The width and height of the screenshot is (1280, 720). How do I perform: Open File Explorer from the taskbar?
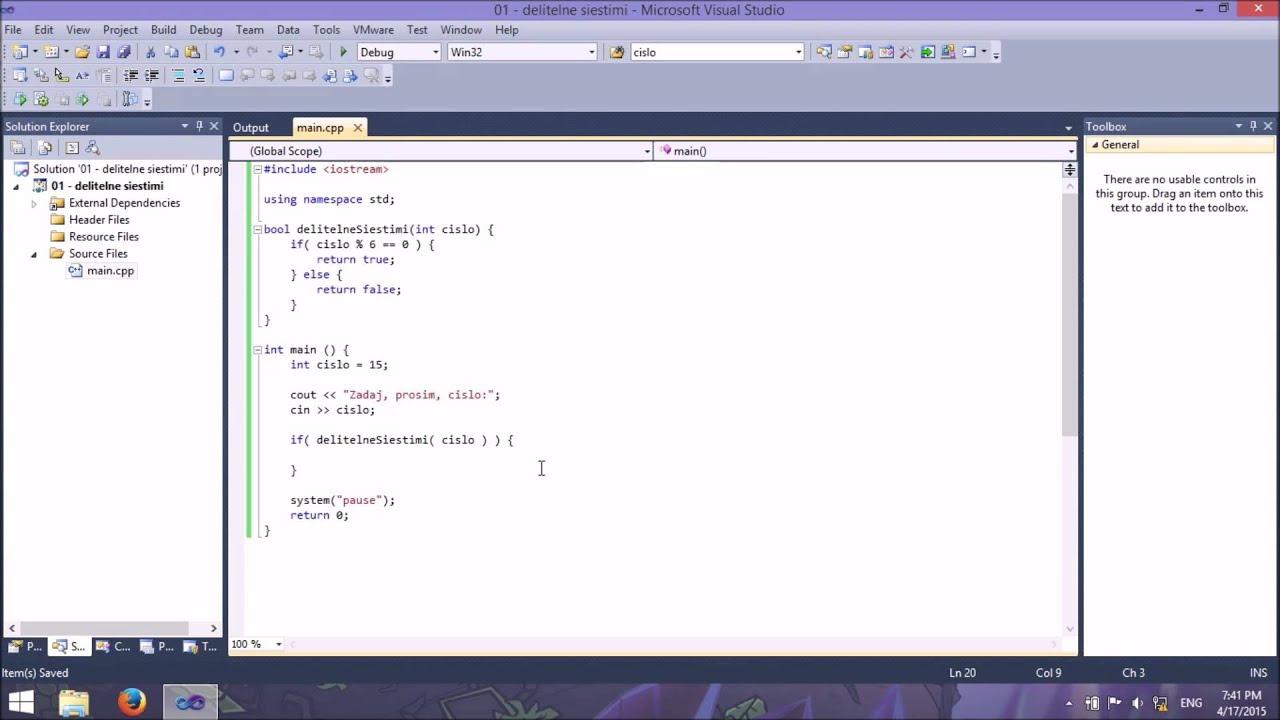(x=74, y=703)
